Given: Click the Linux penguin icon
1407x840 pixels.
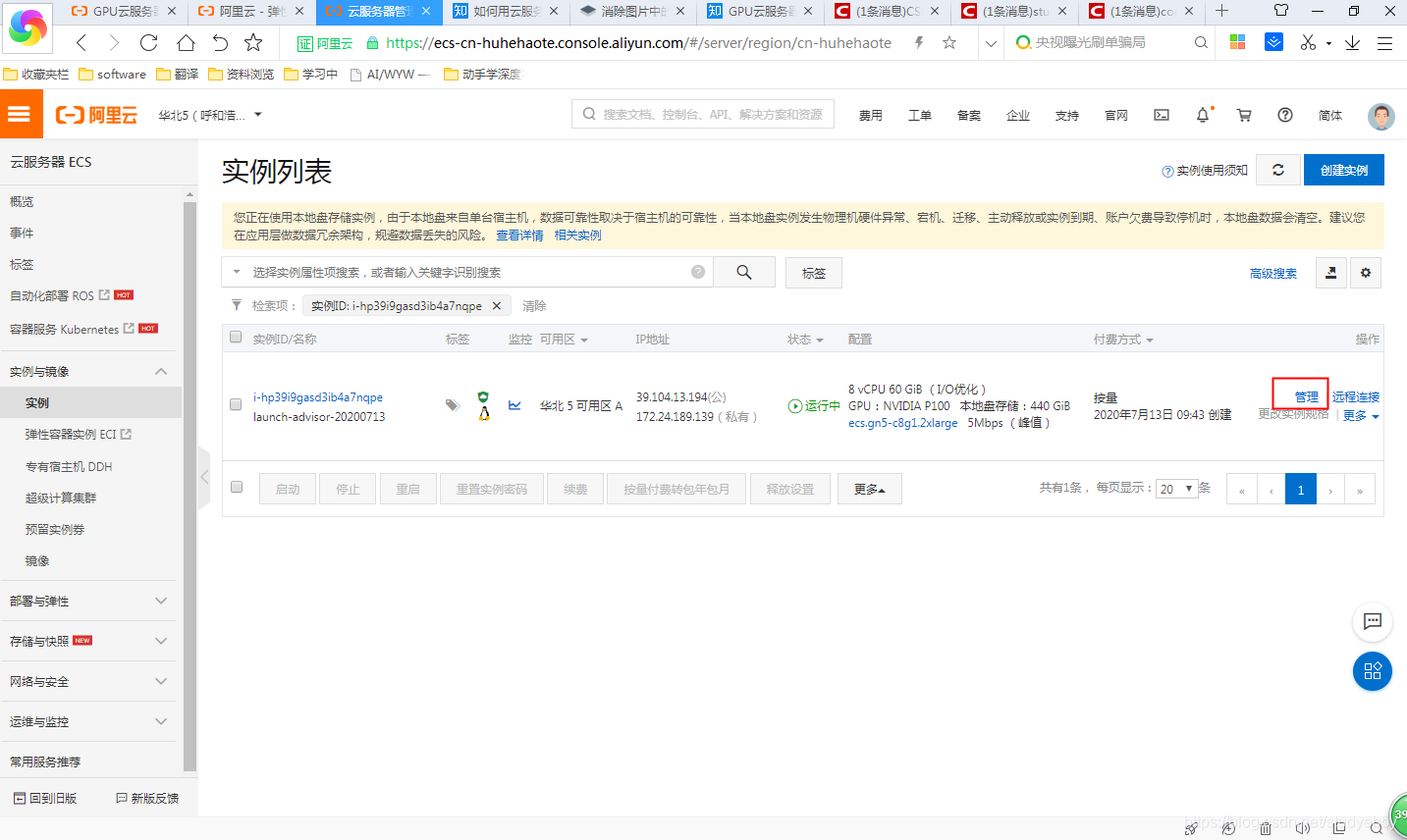Looking at the screenshot, I should [x=484, y=414].
